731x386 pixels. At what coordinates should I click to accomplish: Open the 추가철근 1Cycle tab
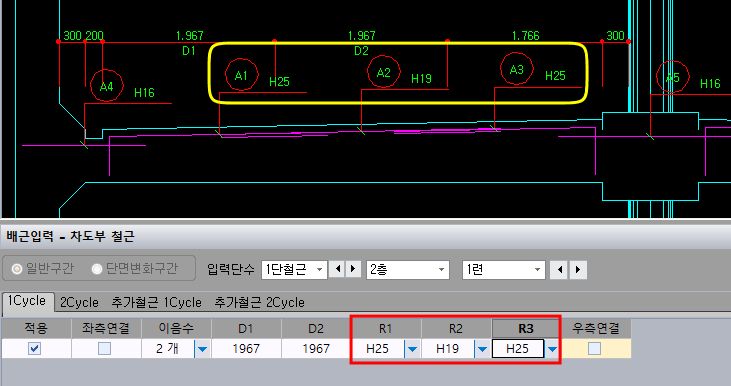click(x=156, y=303)
